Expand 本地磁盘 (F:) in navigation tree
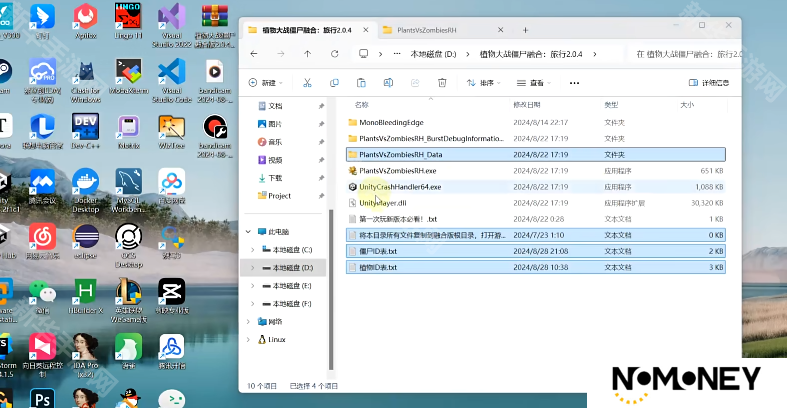This screenshot has width=787, height=408. (x=252, y=304)
